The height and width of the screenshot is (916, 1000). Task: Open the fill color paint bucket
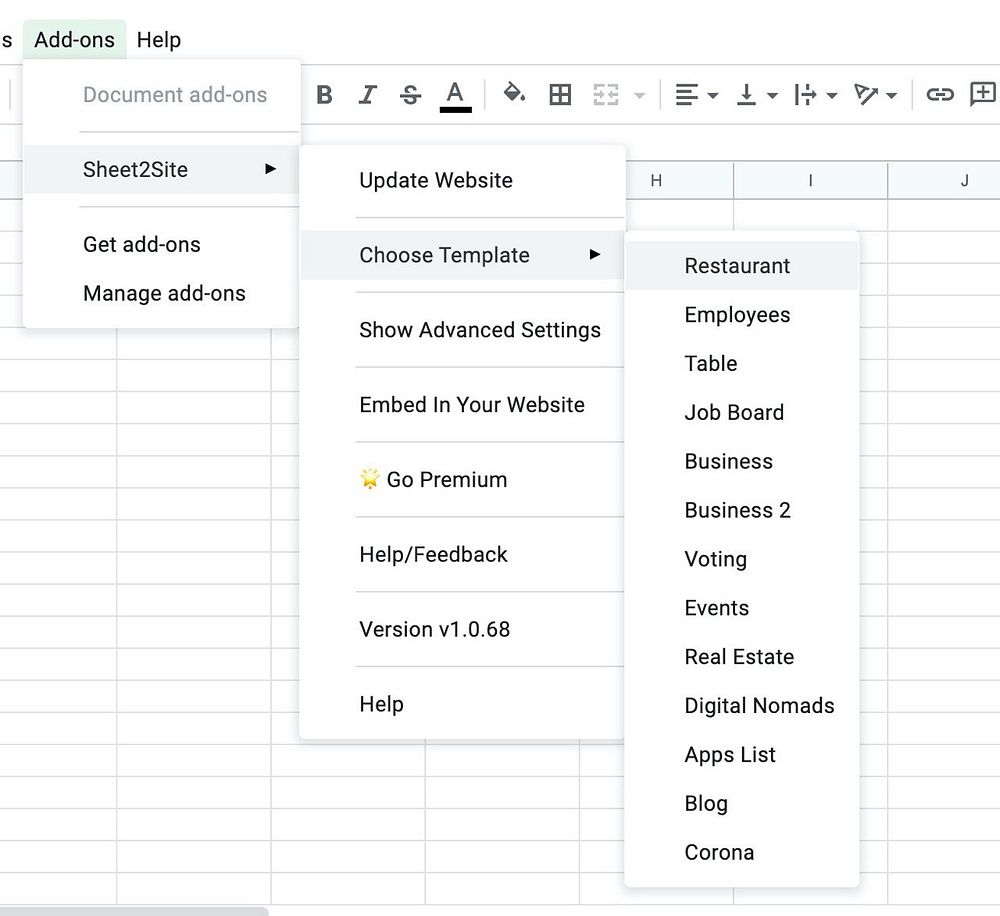click(x=514, y=93)
